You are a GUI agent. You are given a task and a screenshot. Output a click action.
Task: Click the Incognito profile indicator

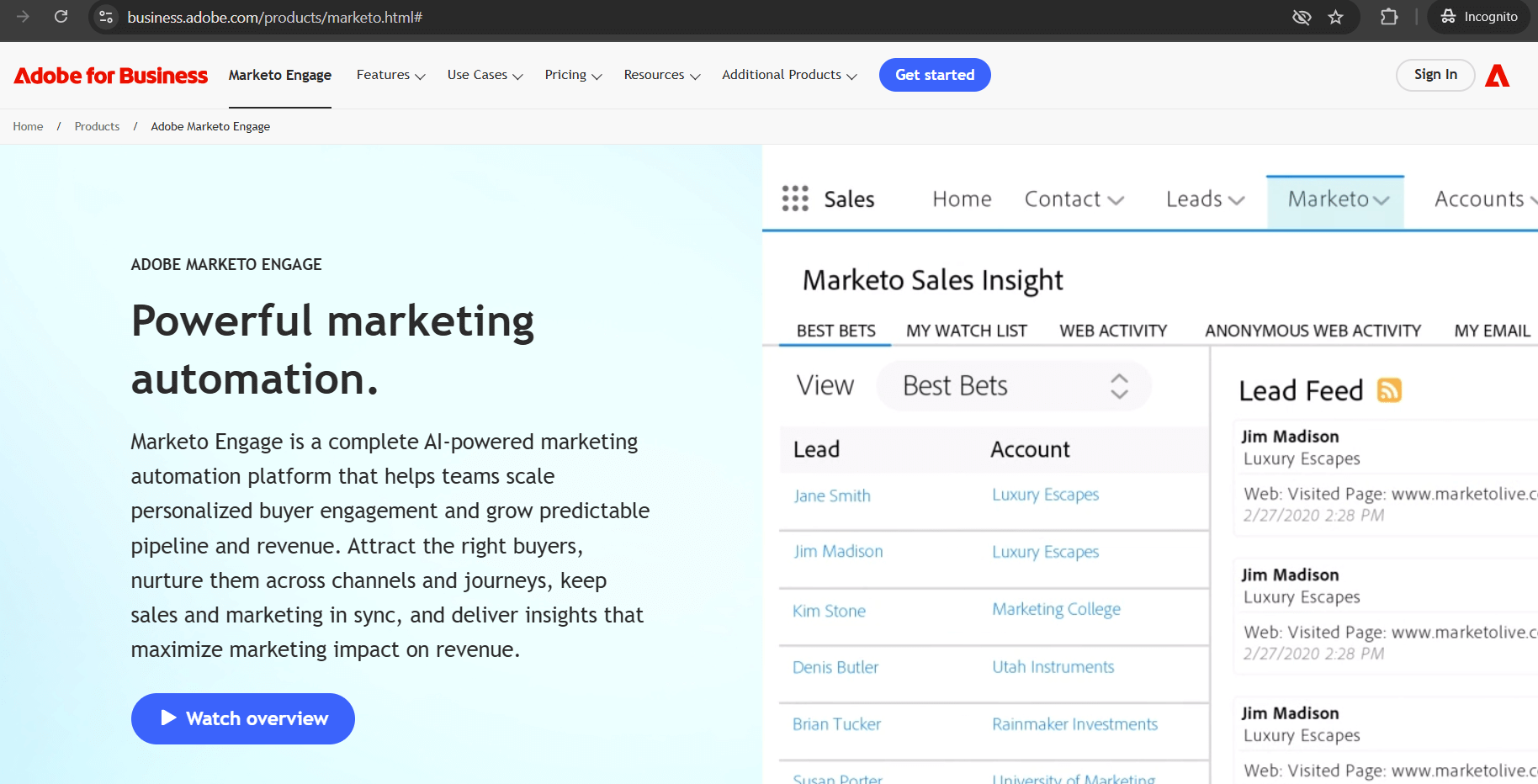tap(1478, 17)
